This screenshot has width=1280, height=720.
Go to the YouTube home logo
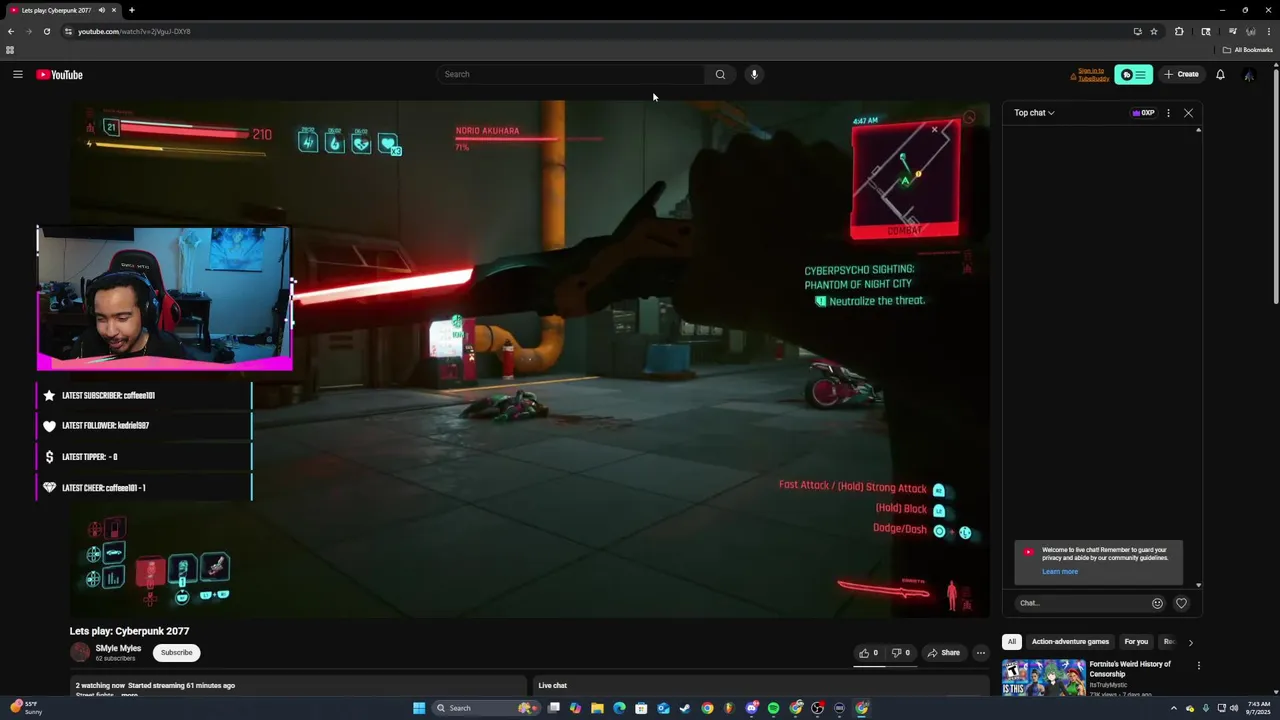(x=60, y=75)
